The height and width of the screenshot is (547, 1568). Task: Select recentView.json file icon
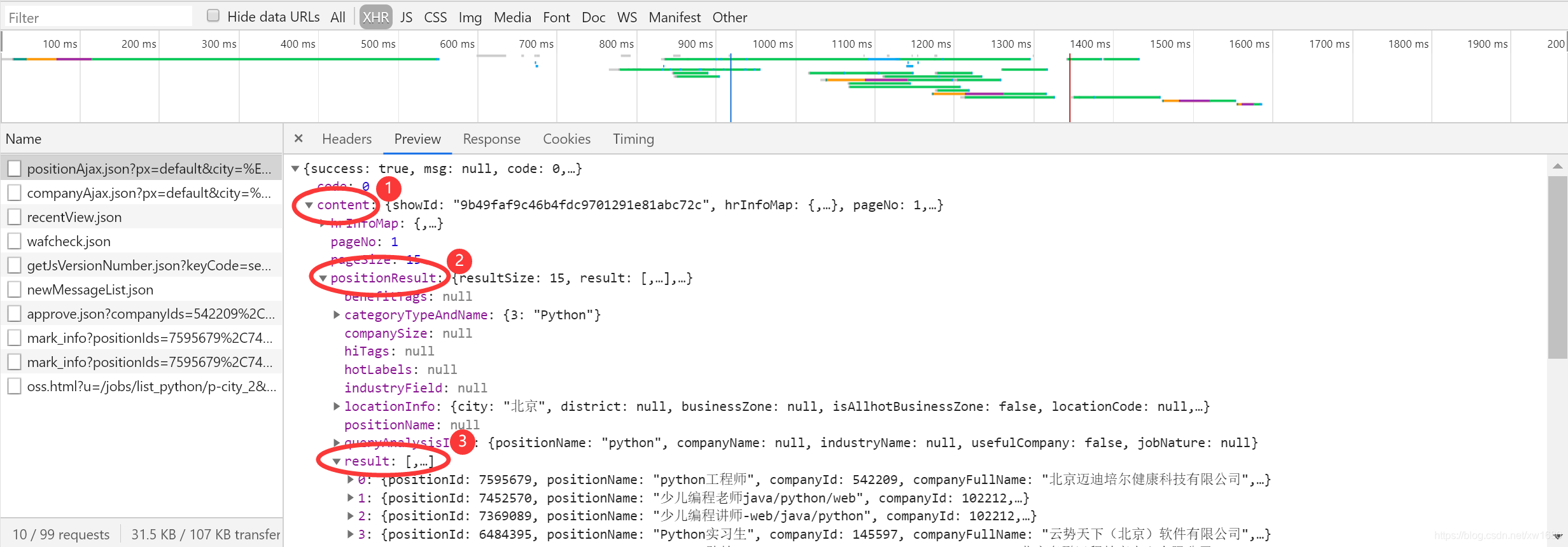click(x=14, y=217)
